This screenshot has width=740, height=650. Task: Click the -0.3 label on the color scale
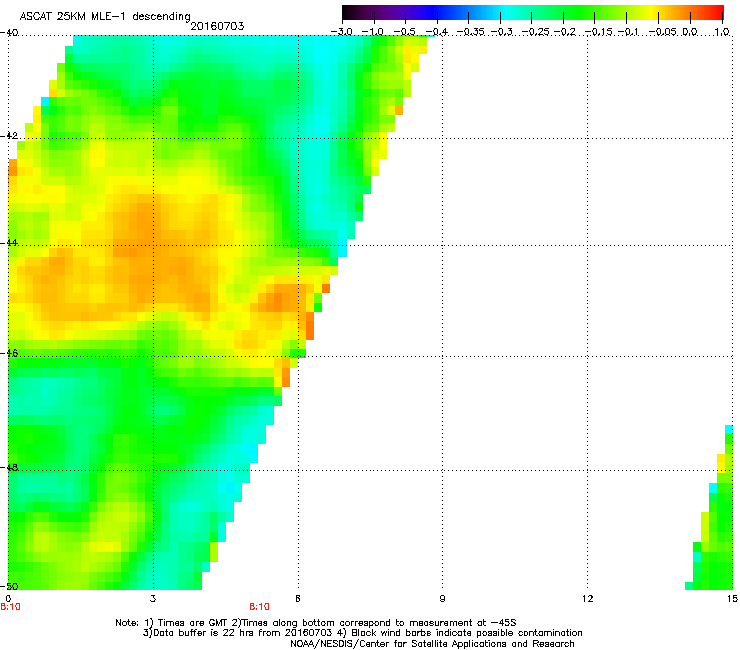coord(502,32)
